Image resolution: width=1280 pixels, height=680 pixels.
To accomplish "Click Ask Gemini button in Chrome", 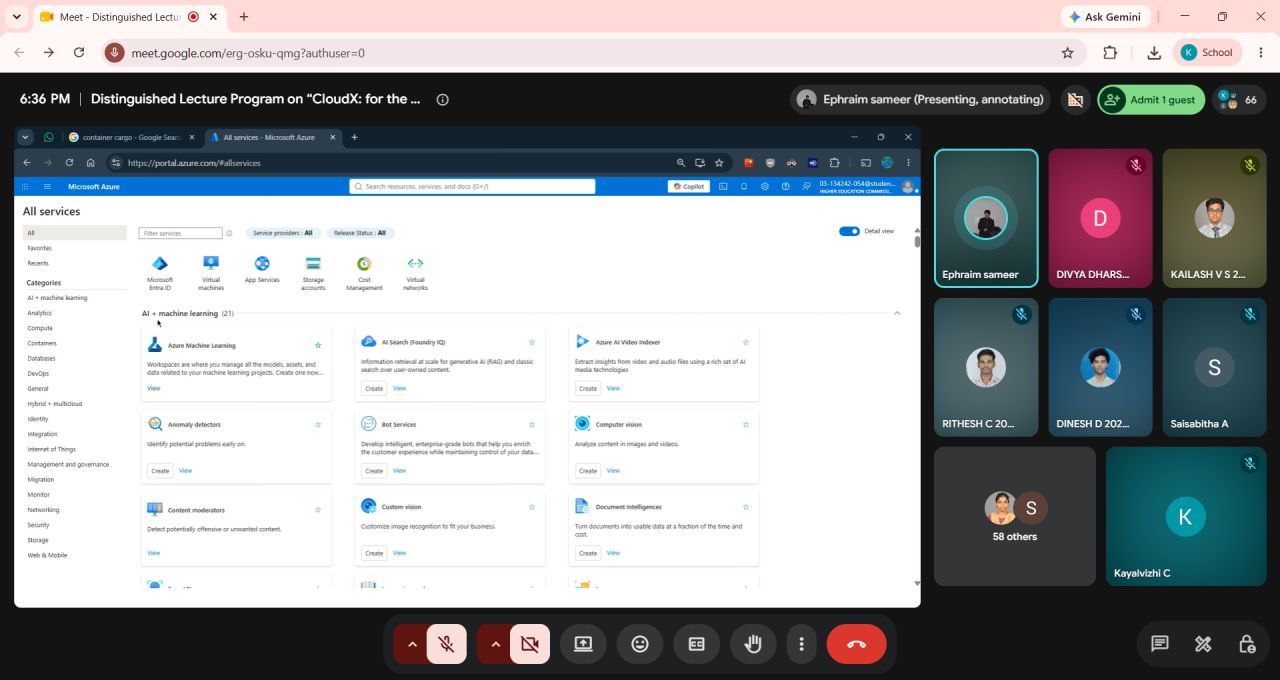I will [1106, 17].
